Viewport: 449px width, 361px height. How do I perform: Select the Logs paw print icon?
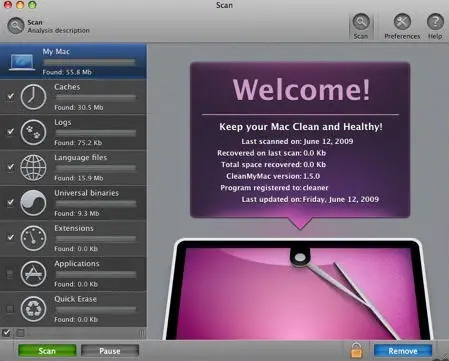click(x=33, y=132)
